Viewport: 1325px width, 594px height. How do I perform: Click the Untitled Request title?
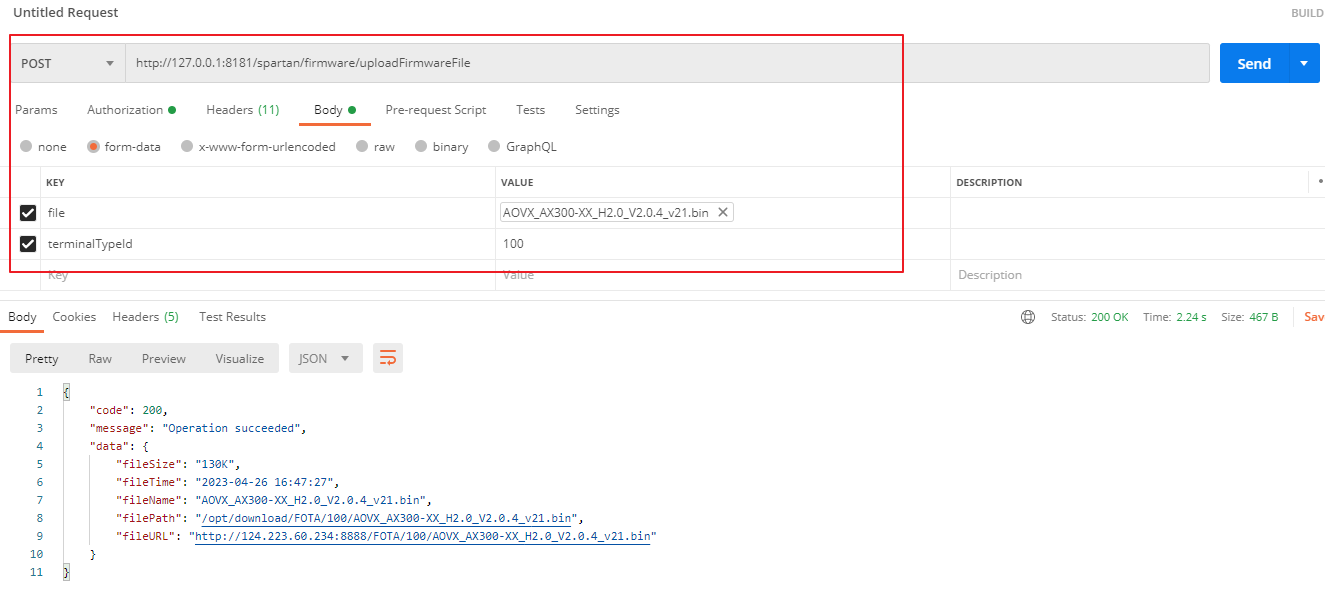65,13
